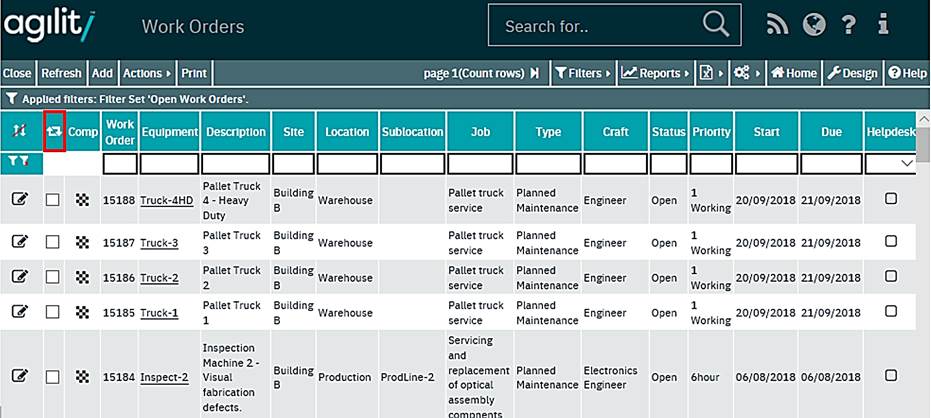Open edit icon for work order 15188

pos(20,199)
